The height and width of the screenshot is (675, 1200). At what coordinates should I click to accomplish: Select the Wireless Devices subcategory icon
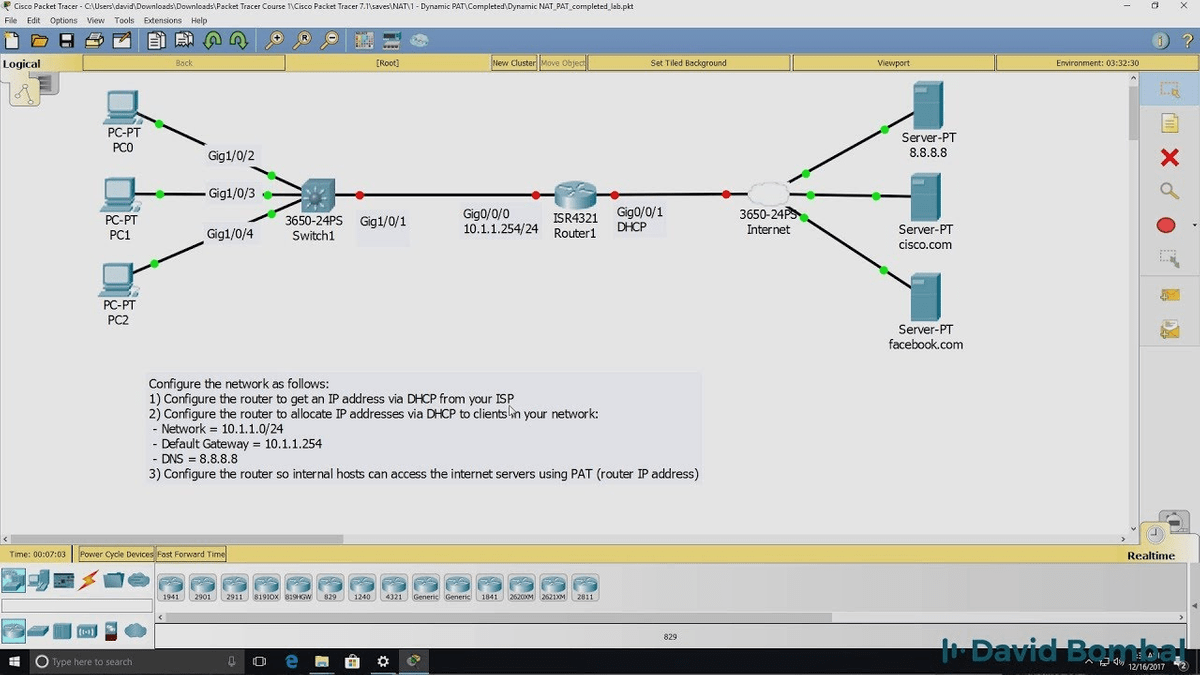coord(87,631)
